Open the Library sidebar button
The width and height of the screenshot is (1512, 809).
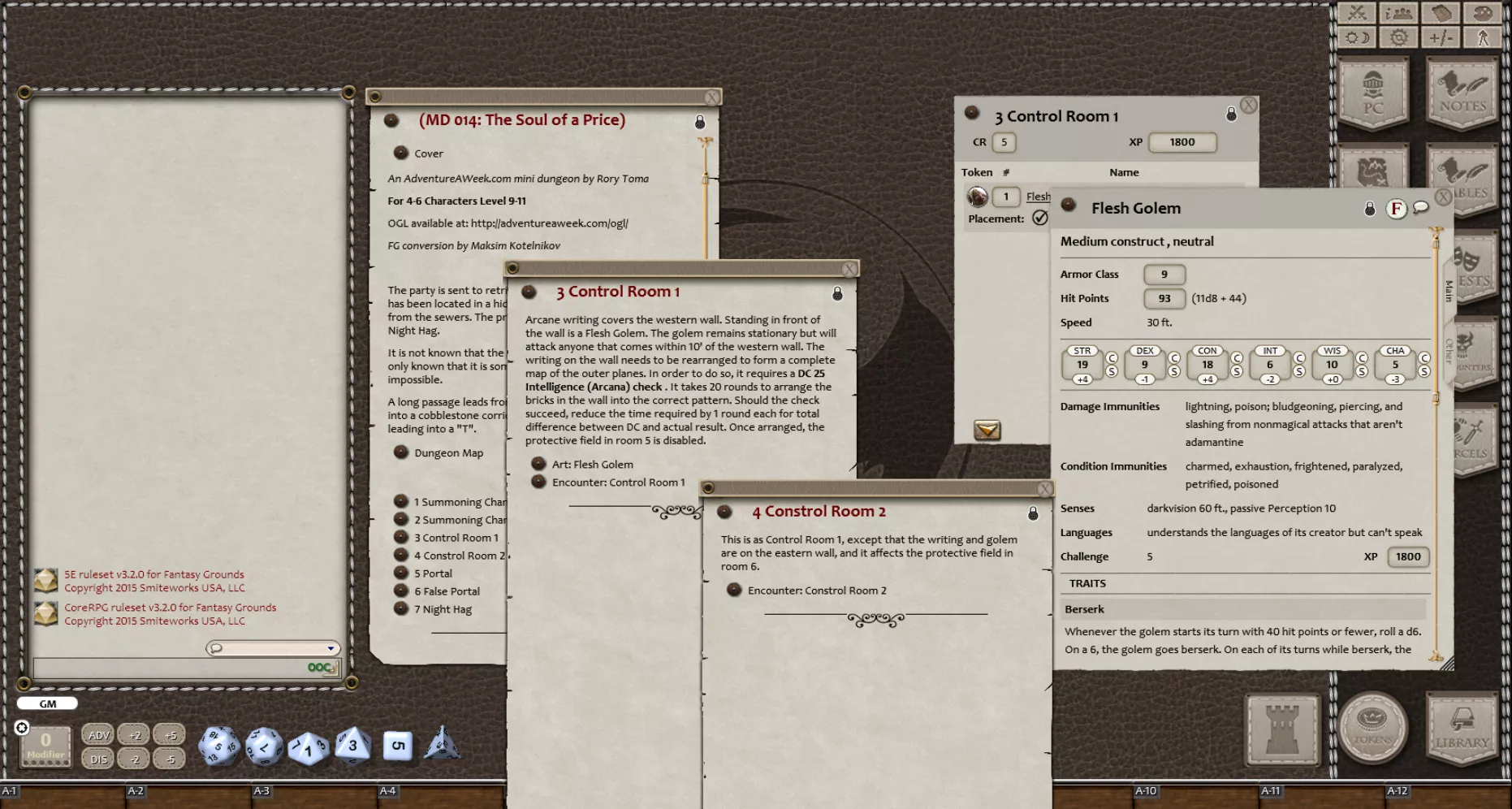[x=1462, y=729]
